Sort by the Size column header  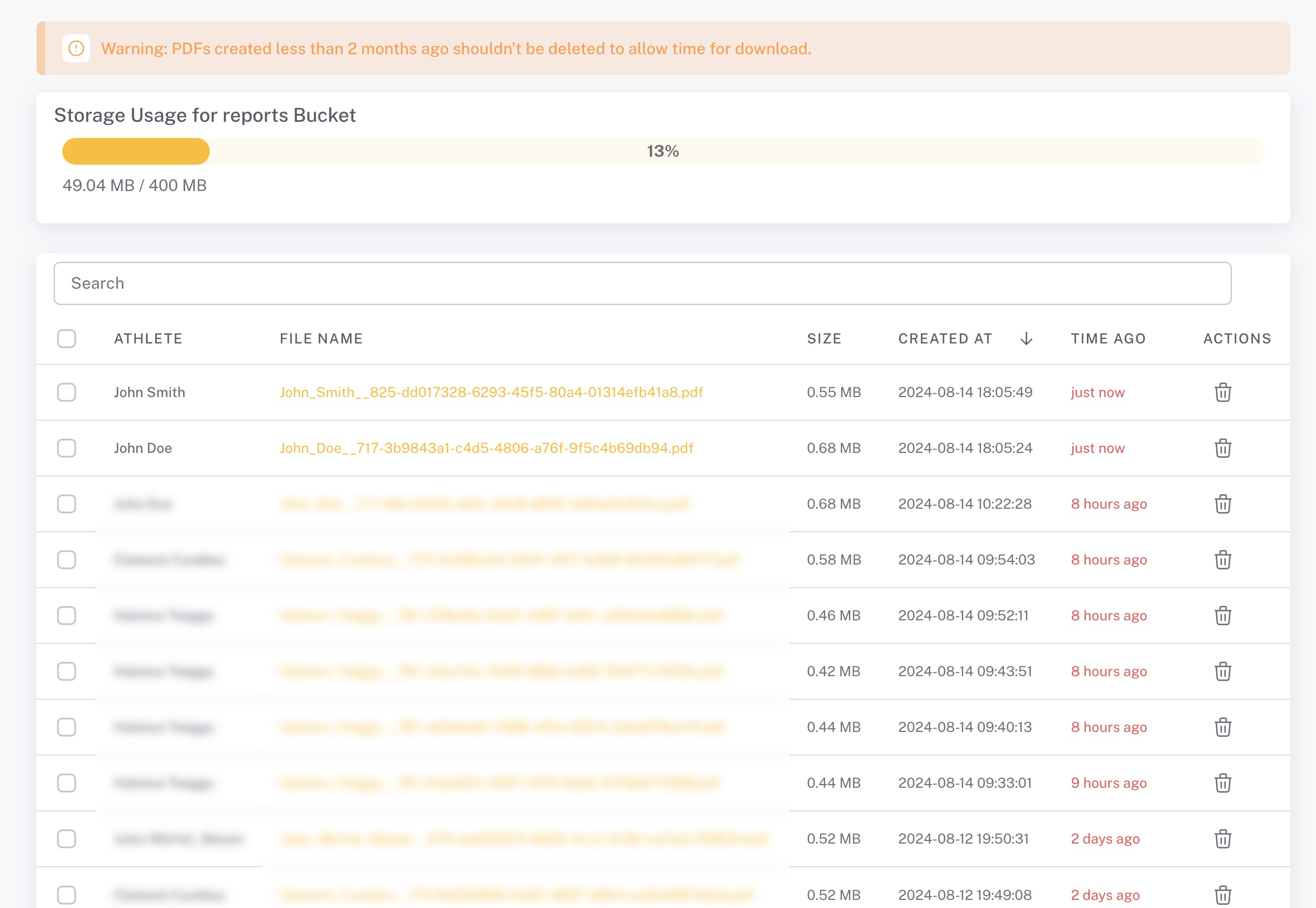click(824, 339)
